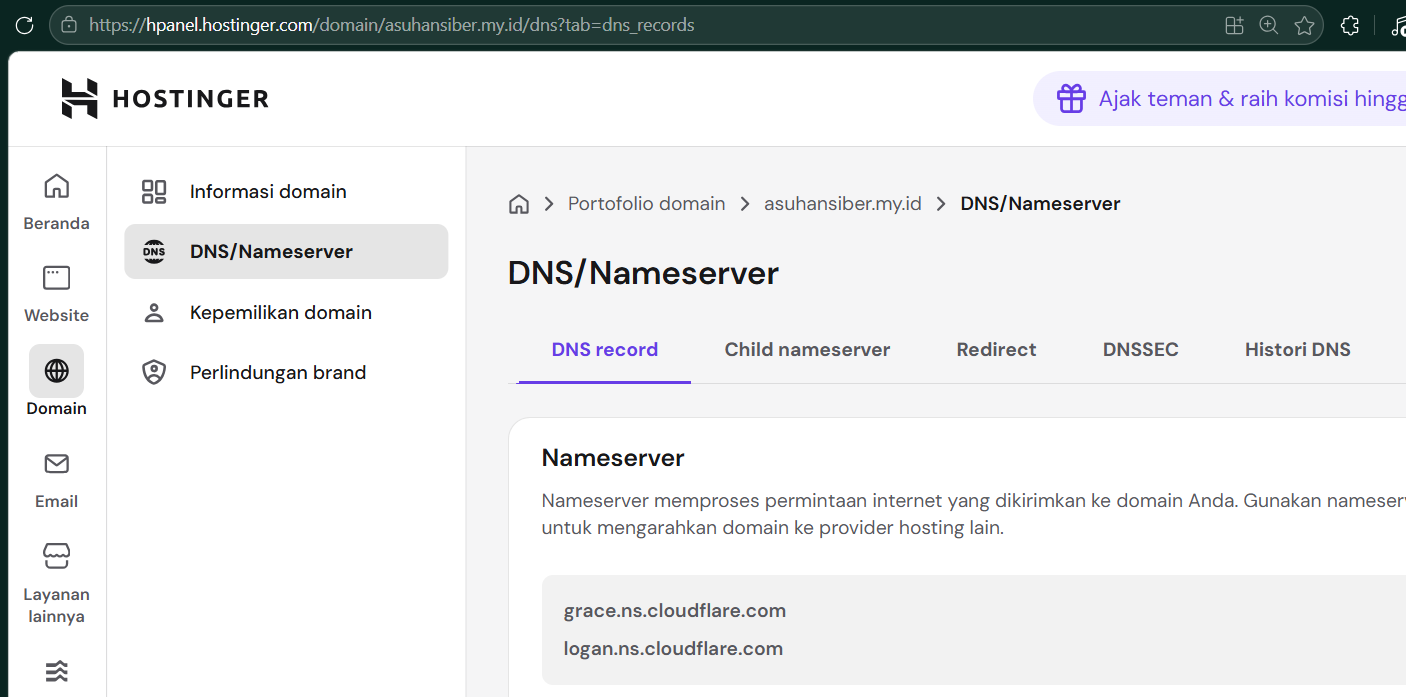Switch to the Redirect tab
This screenshot has height=697, width=1406.
pos(996,350)
